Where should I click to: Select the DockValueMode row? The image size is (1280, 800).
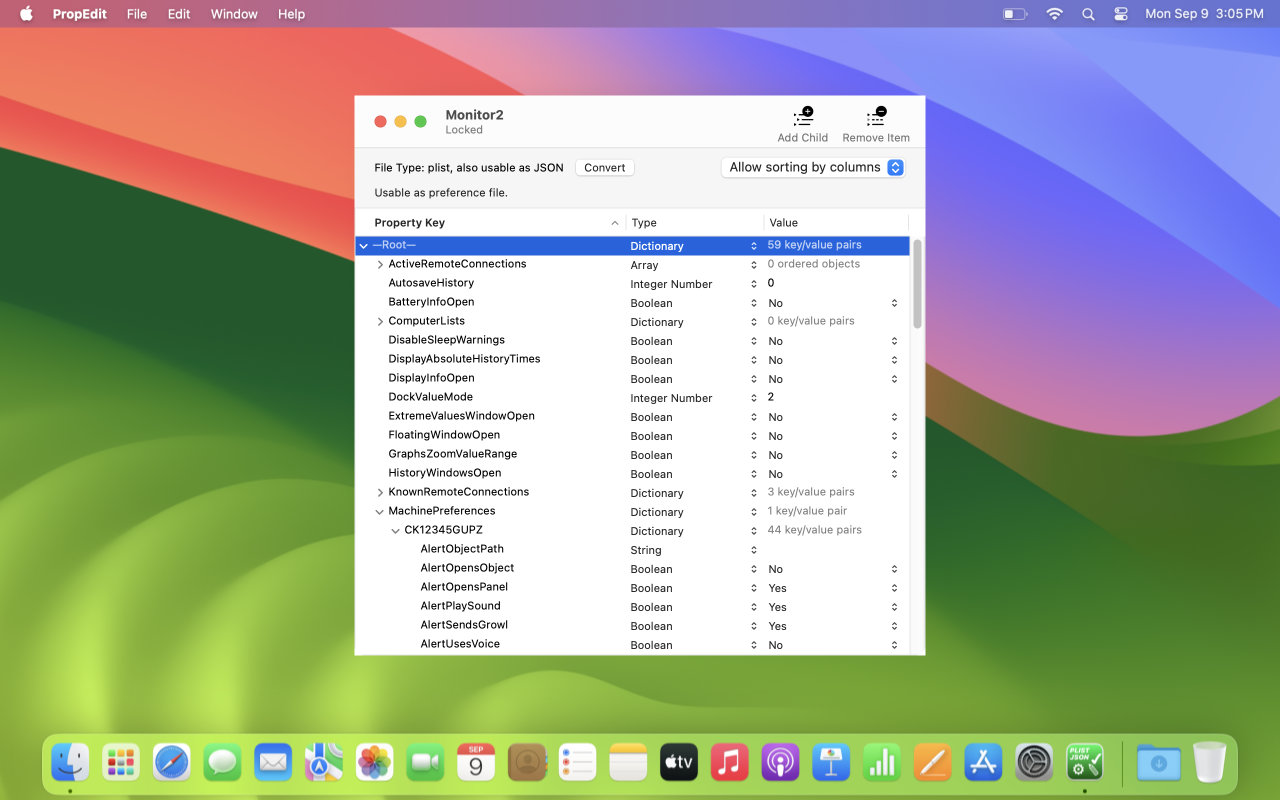point(632,398)
